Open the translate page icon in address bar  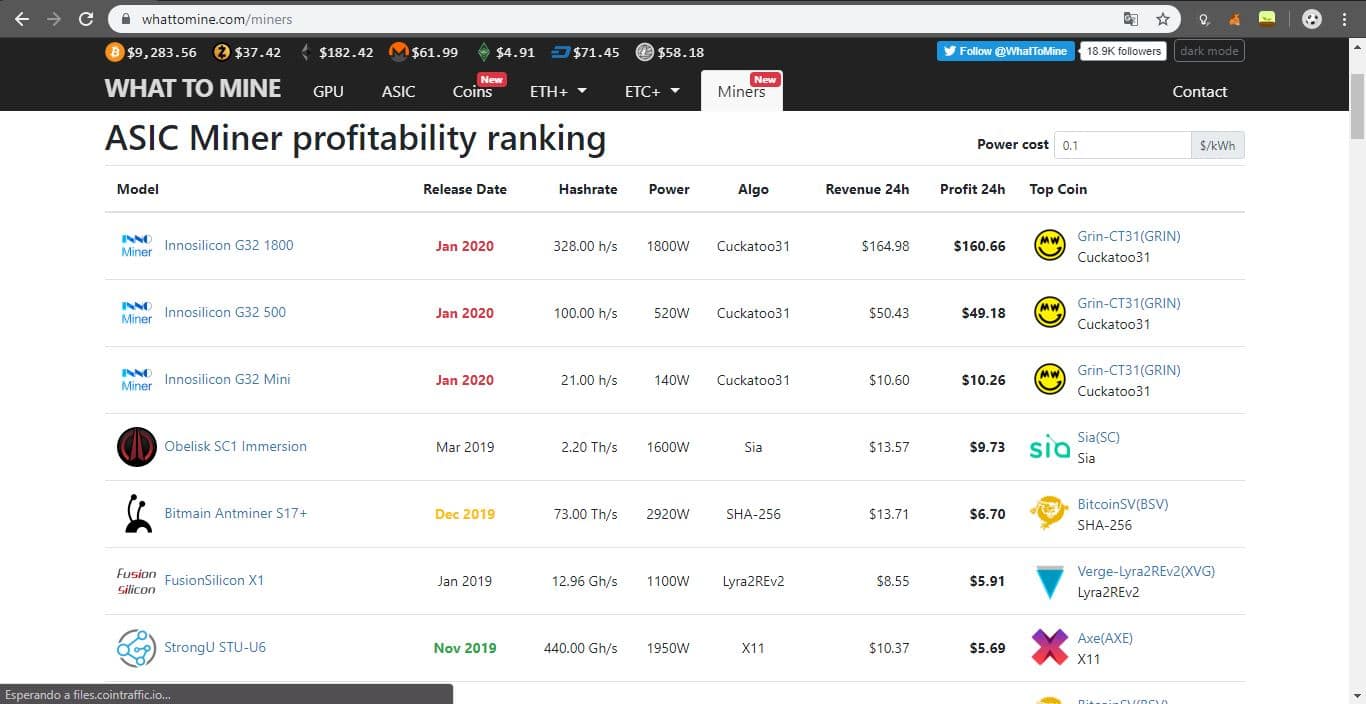[x=1131, y=19]
